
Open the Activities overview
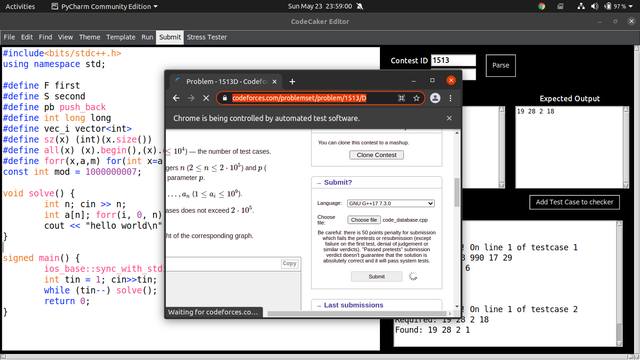coord(20,7)
